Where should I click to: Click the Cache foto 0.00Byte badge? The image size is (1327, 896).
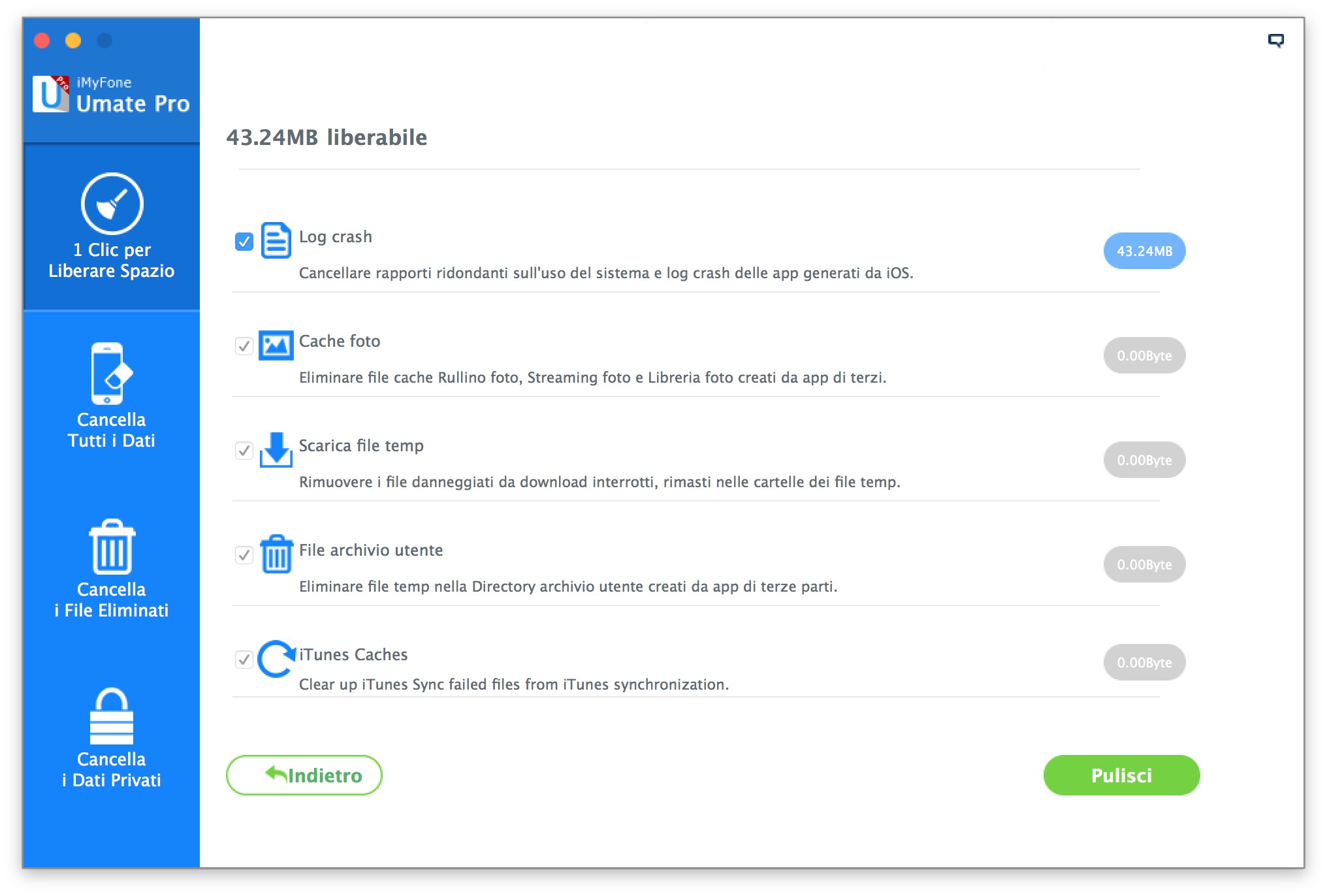(1144, 355)
